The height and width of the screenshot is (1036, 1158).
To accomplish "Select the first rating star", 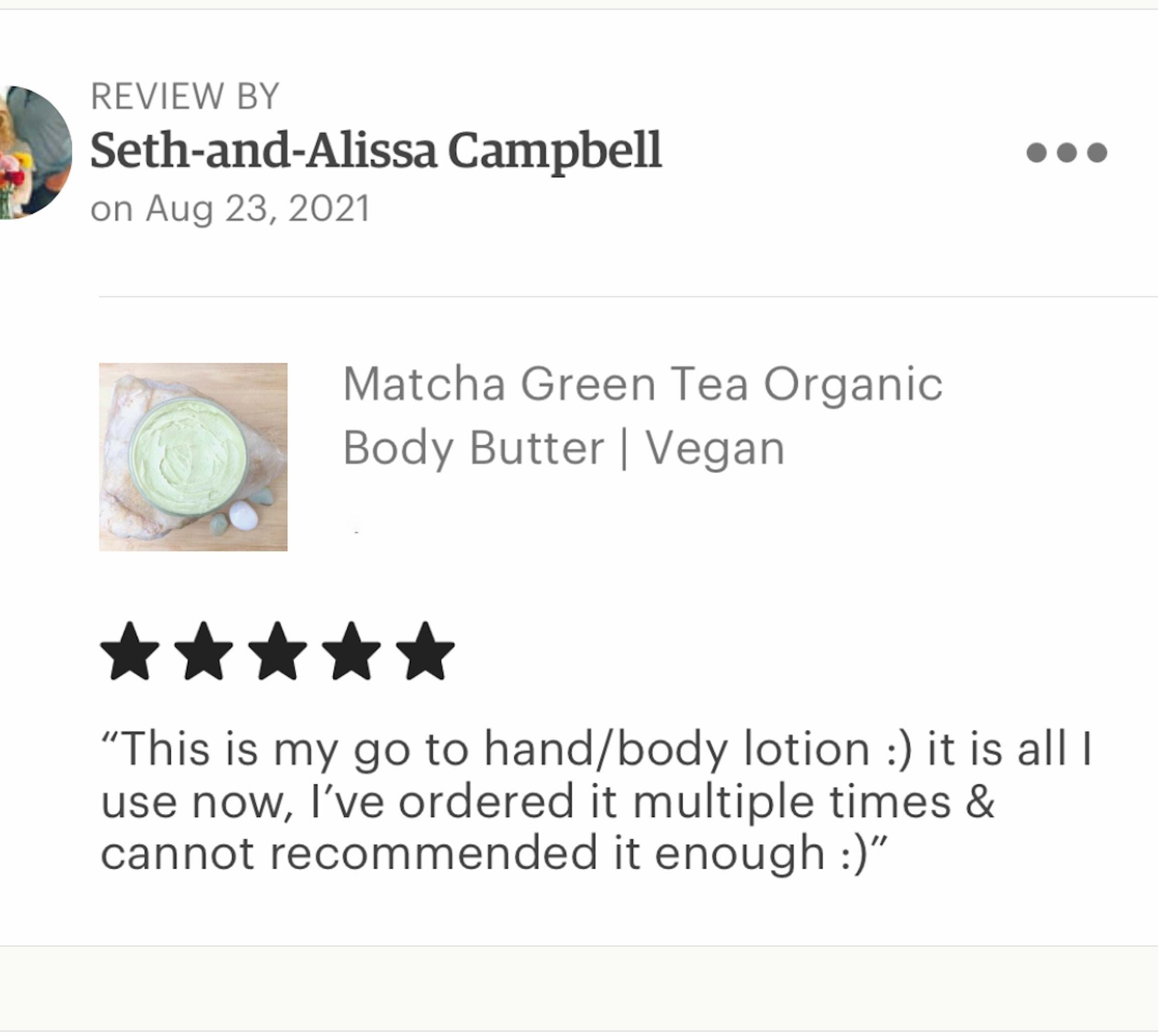I will 129,650.
